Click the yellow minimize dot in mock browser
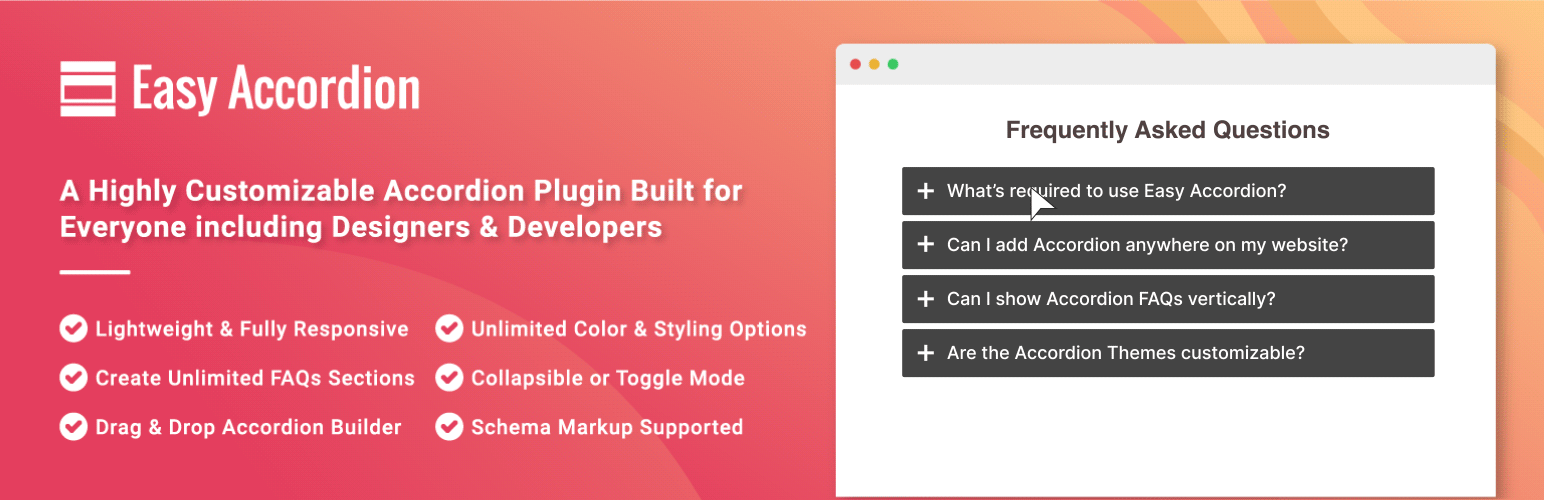Screen dimensions: 1544x500 874,64
